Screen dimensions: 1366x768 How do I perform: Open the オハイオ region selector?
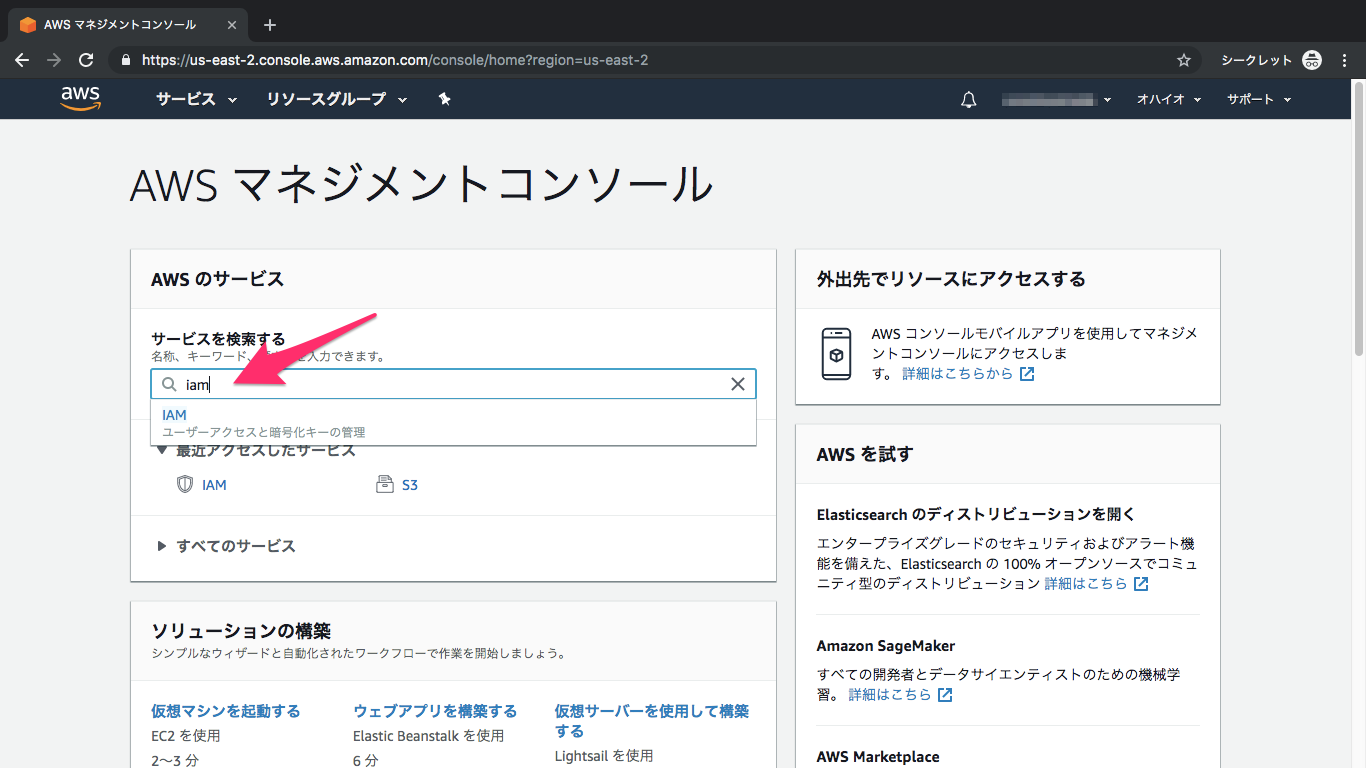coord(1168,99)
